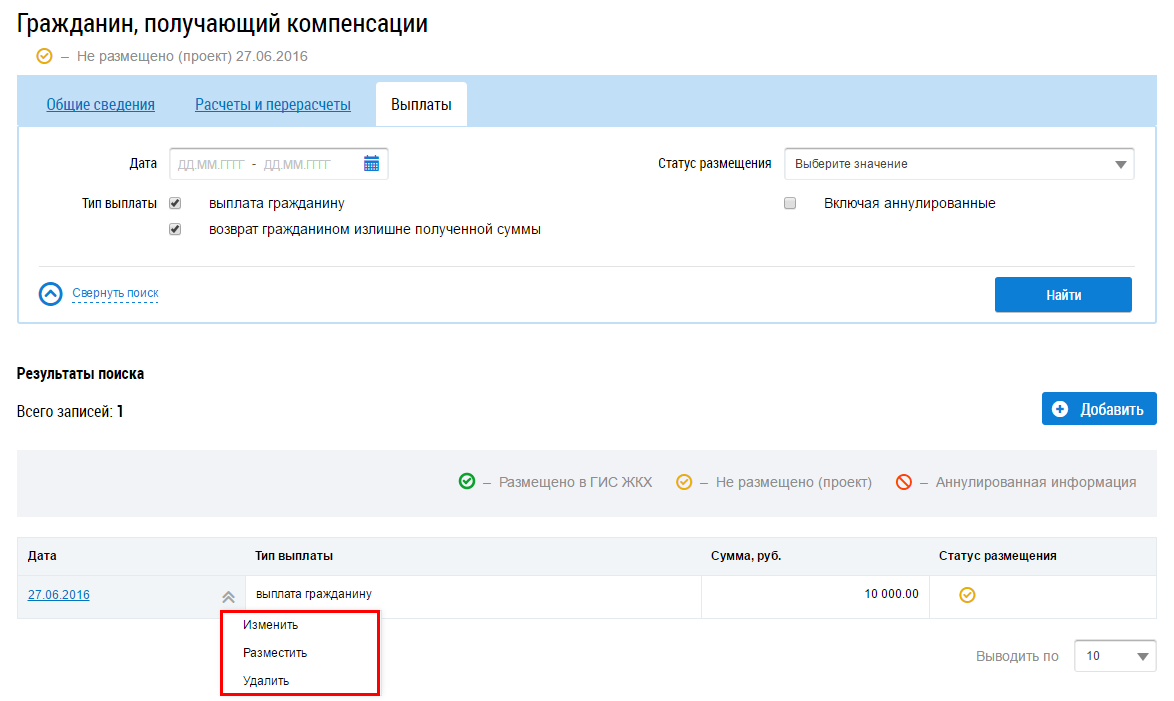Image resolution: width=1174 pixels, height=701 pixels.
Task: Collapse search via 'Свернуть поиск' link
Action: pyautogui.click(x=115, y=293)
